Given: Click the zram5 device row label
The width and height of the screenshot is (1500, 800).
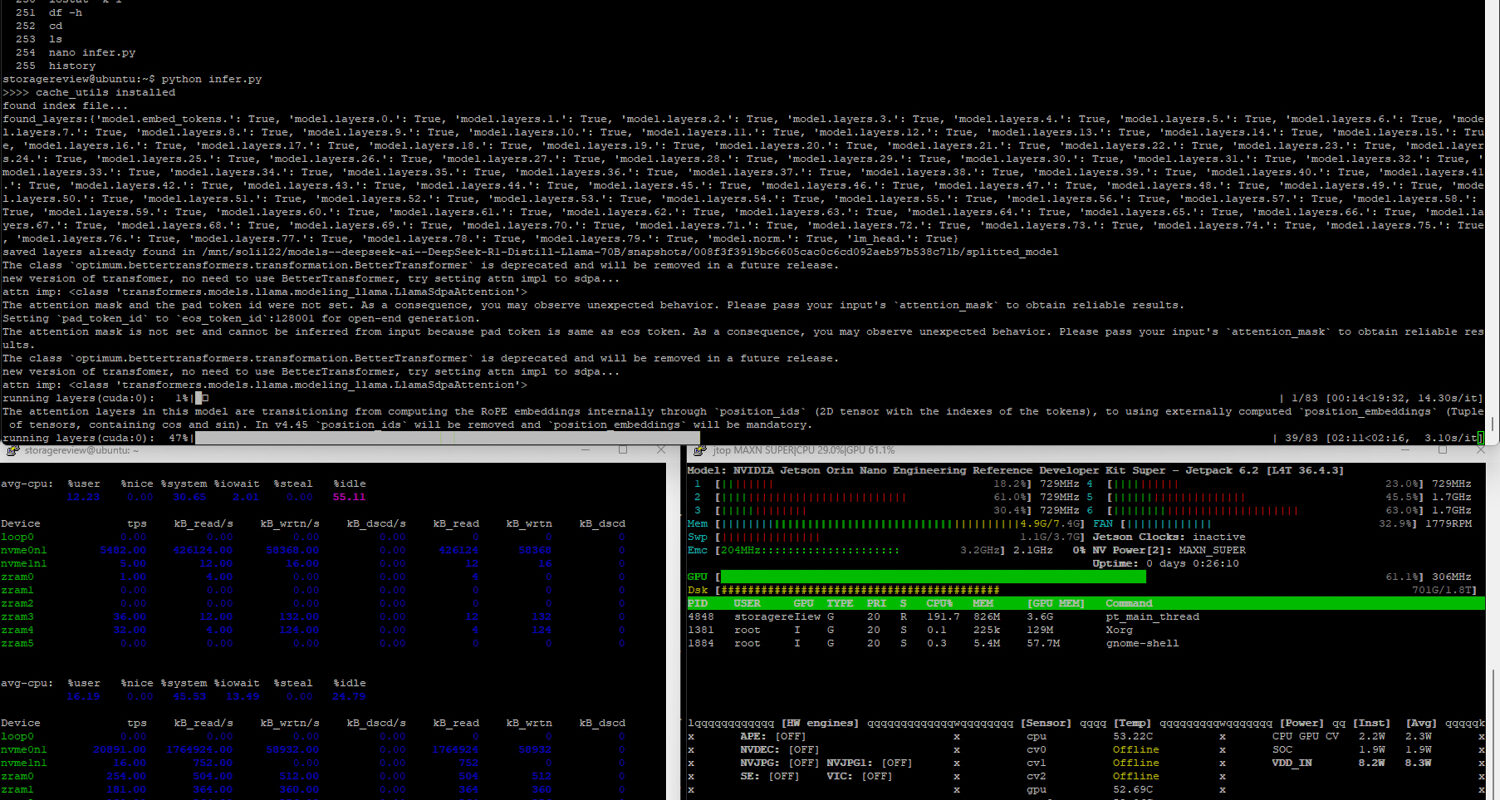Looking at the screenshot, I should [17, 643].
